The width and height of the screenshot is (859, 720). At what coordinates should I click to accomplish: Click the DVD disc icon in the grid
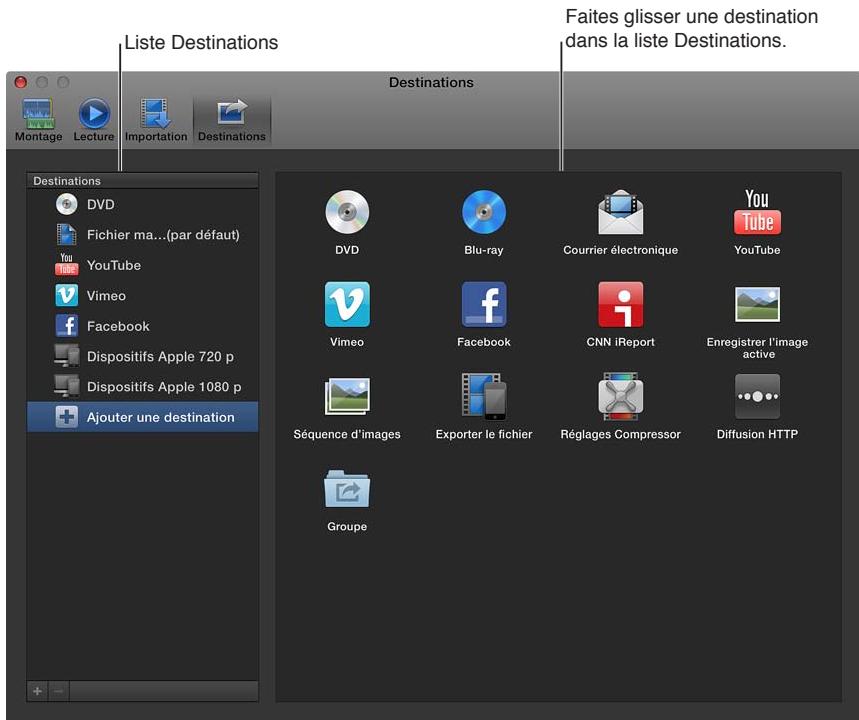pyautogui.click(x=347, y=212)
